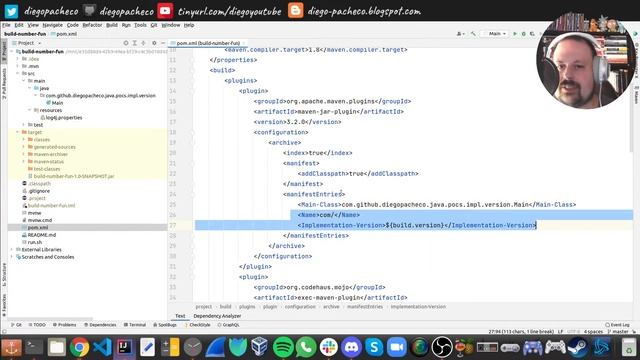Open OBS Studio from the dock
Viewport: 640px width, 360px height.
pos(442,347)
